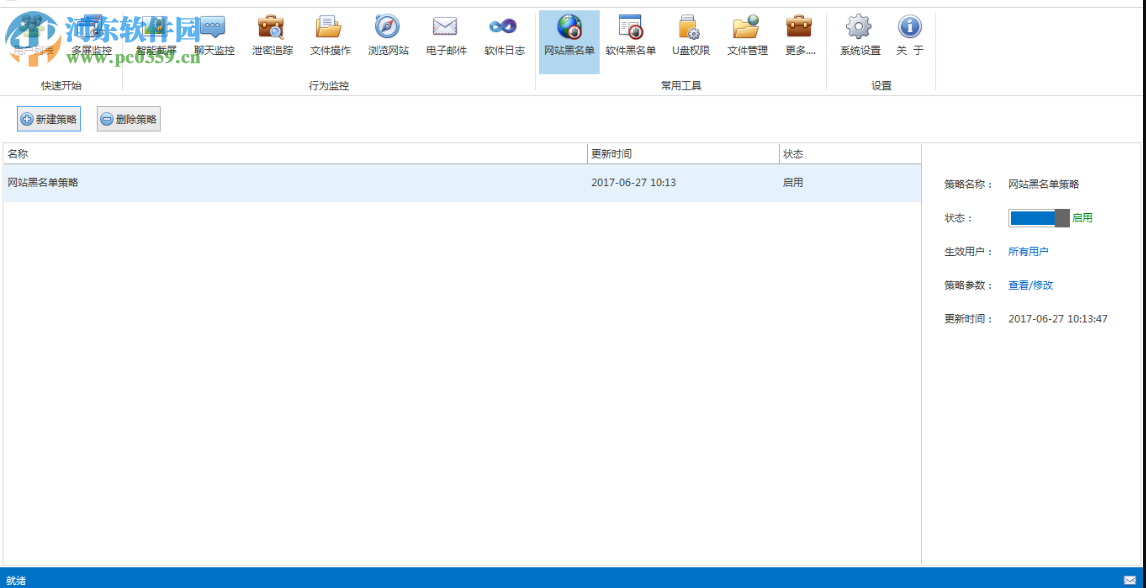Open the 软件黑名单 software blacklist tool
This screenshot has height=588, width=1146.
tap(631, 36)
